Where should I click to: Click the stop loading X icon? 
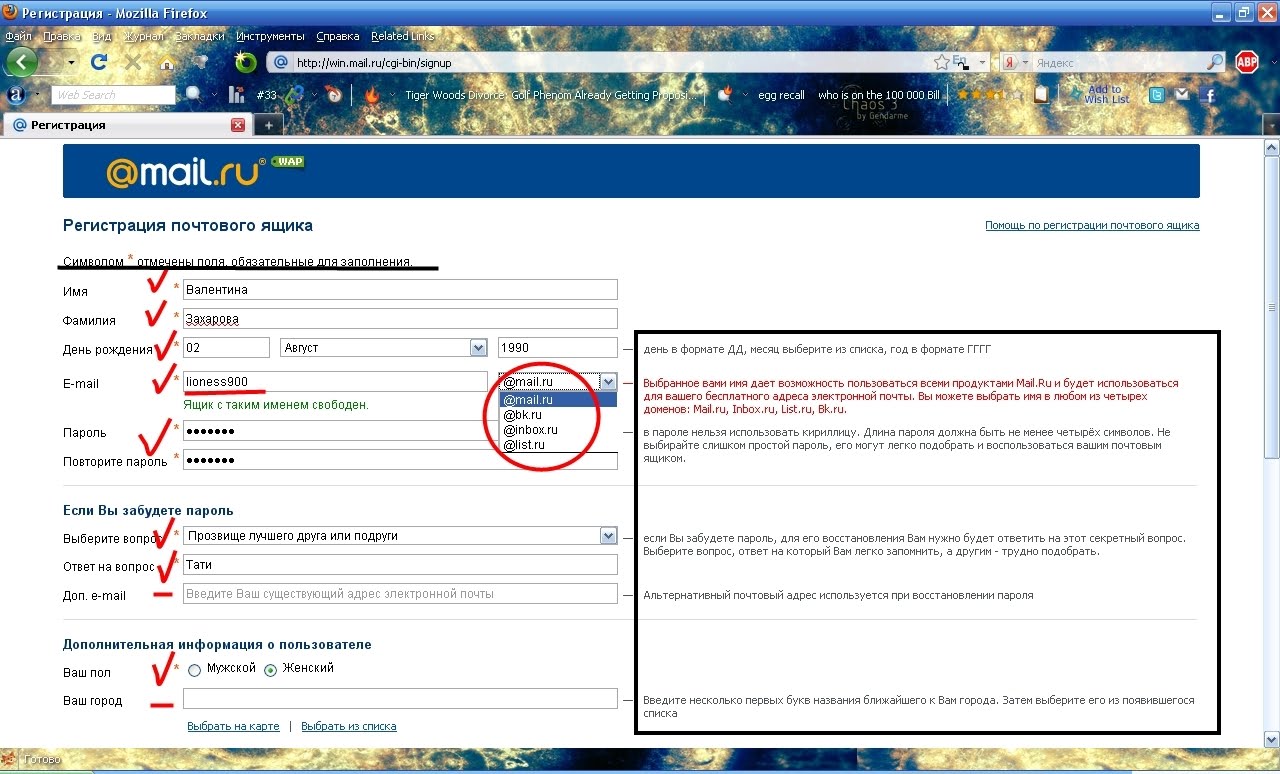click(x=131, y=62)
